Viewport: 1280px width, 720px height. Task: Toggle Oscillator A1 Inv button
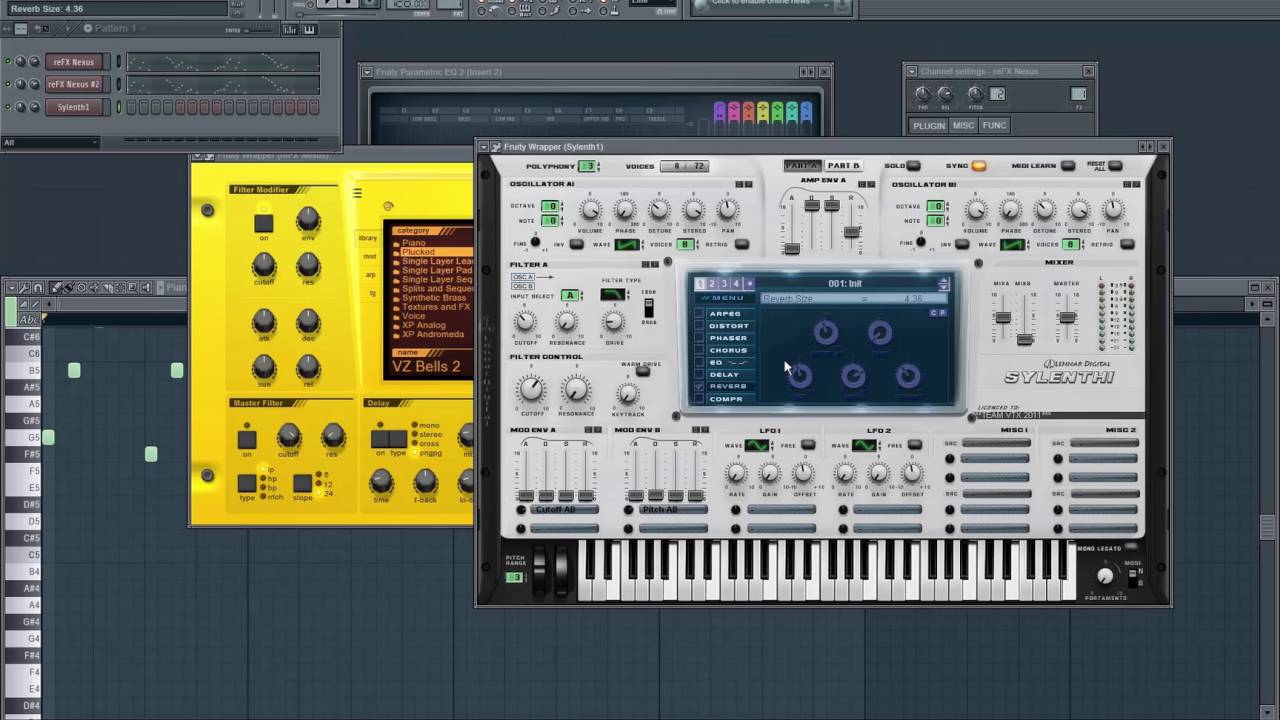pyautogui.click(x=575, y=244)
